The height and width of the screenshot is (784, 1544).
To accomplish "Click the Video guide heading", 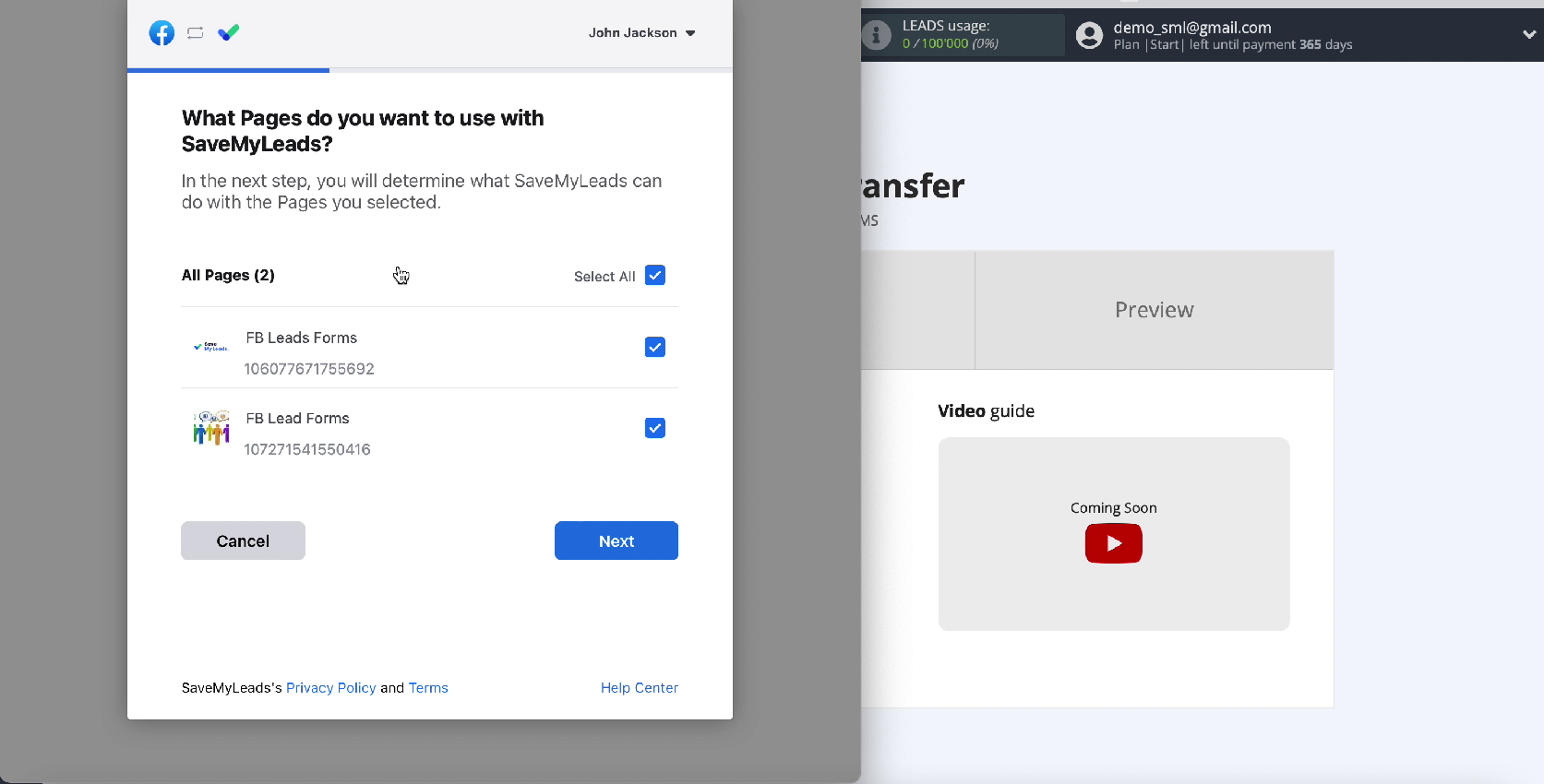I will (x=986, y=410).
